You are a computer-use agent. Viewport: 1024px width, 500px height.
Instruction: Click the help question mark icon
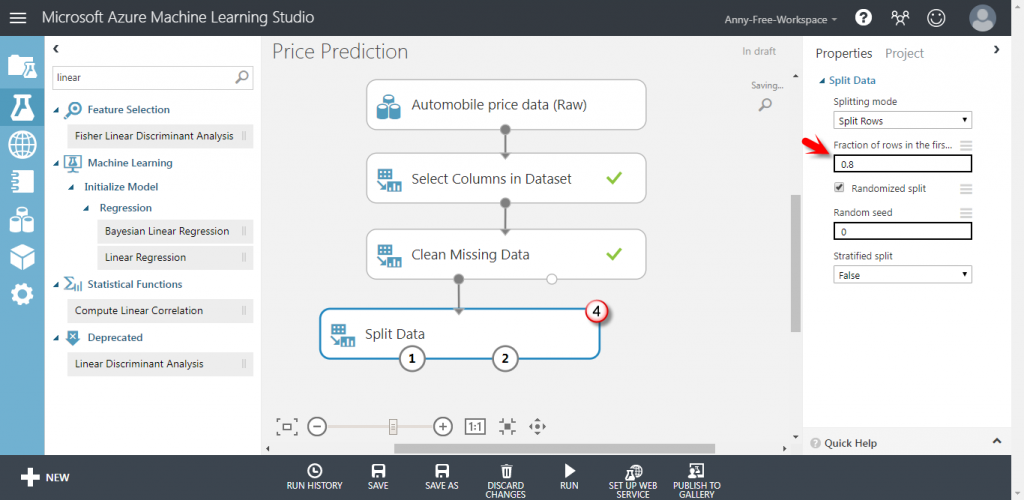click(863, 18)
